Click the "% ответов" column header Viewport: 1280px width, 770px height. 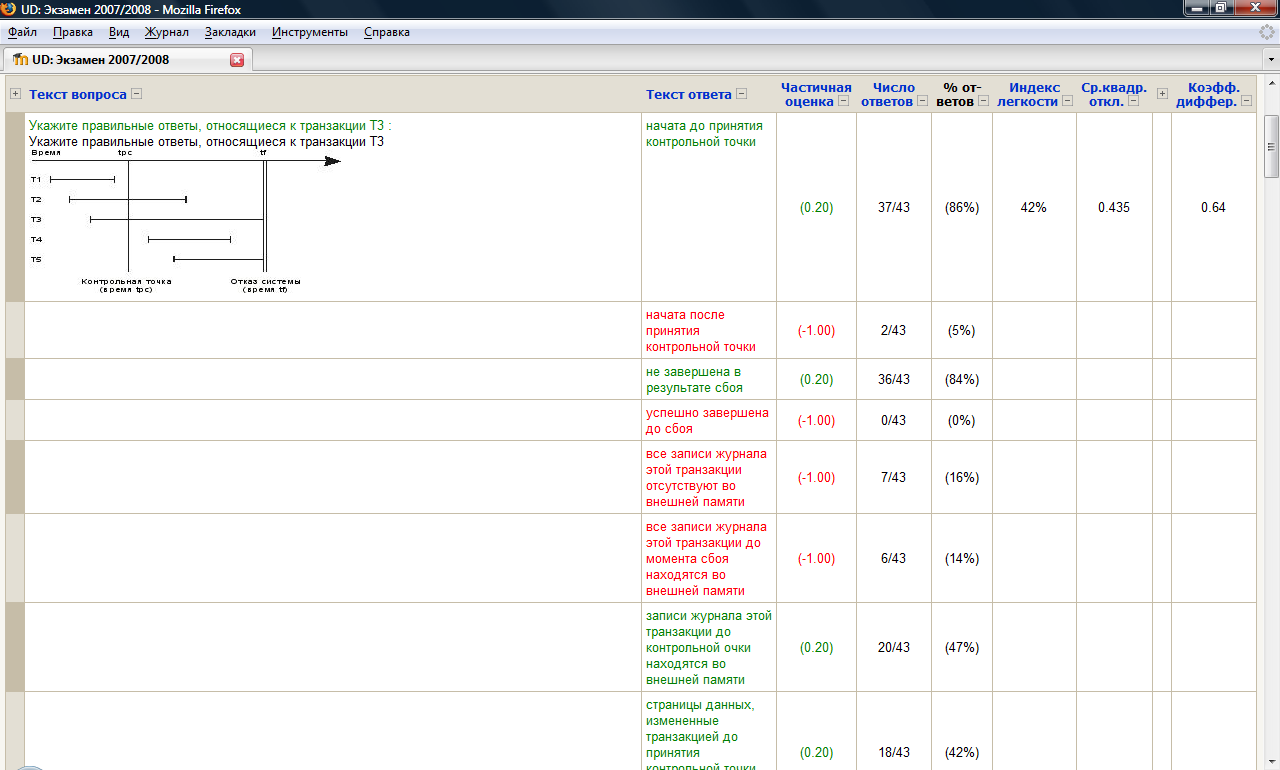coord(959,94)
